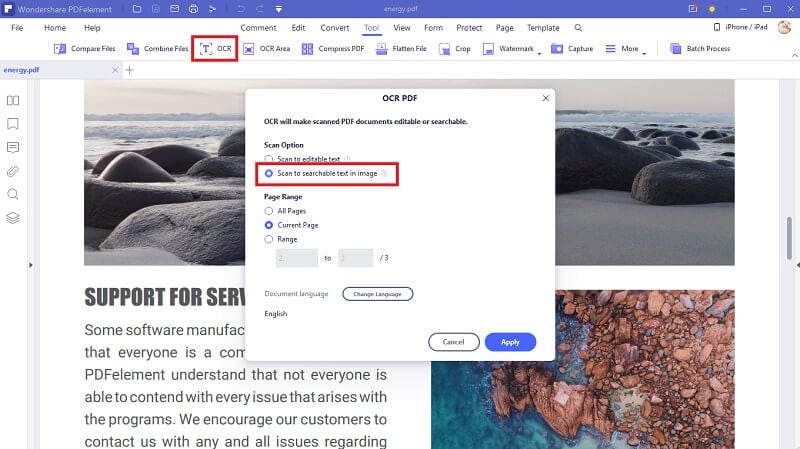Switch to the Template tab

pos(543,28)
